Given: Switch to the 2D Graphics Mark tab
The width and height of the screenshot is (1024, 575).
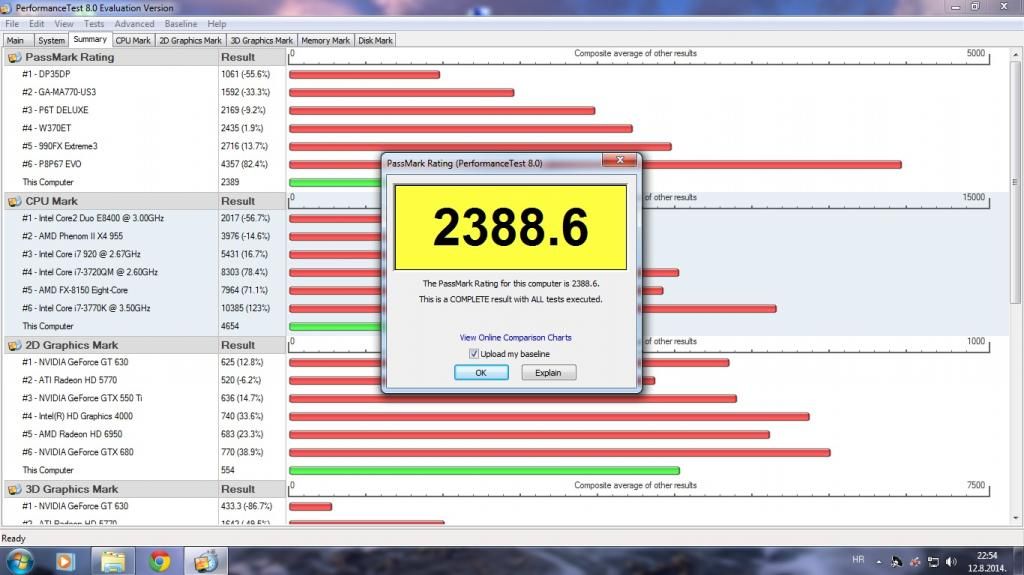Looking at the screenshot, I should (190, 41).
